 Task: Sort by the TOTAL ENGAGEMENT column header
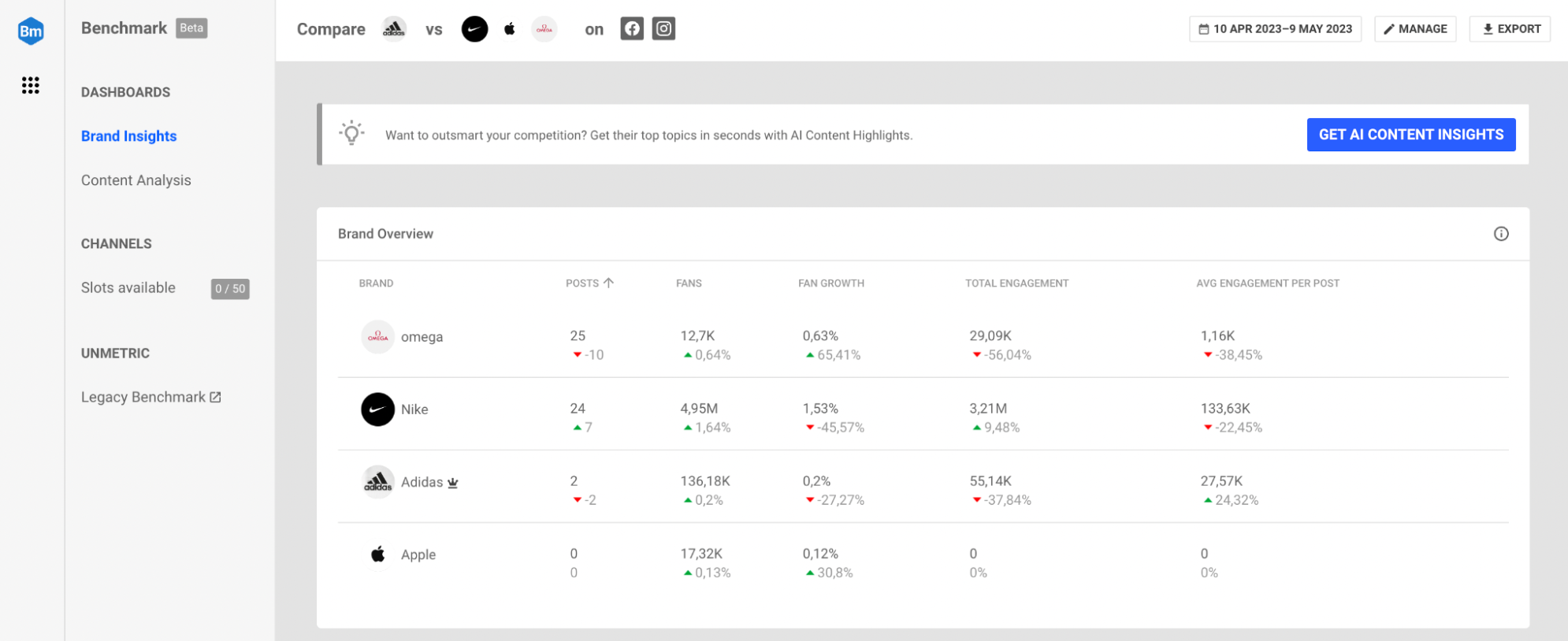click(x=1017, y=283)
